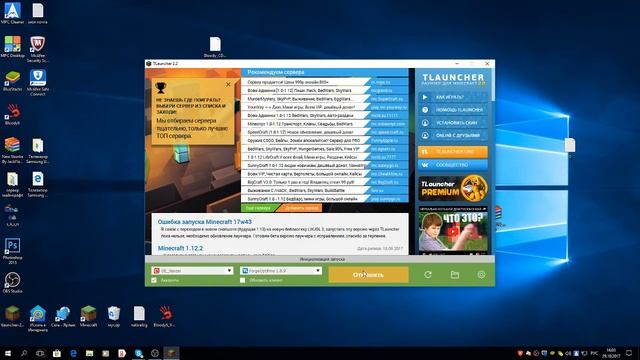Open the OBS Studio desktop shortcut
Image resolution: width=640 pixels, height=360 pixels.
(x=12, y=283)
